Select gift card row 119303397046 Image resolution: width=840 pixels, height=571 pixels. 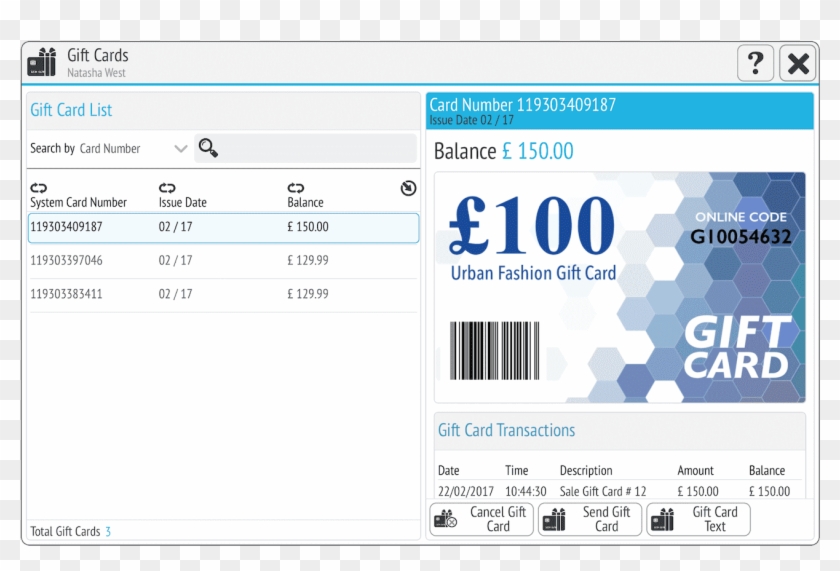click(223, 261)
